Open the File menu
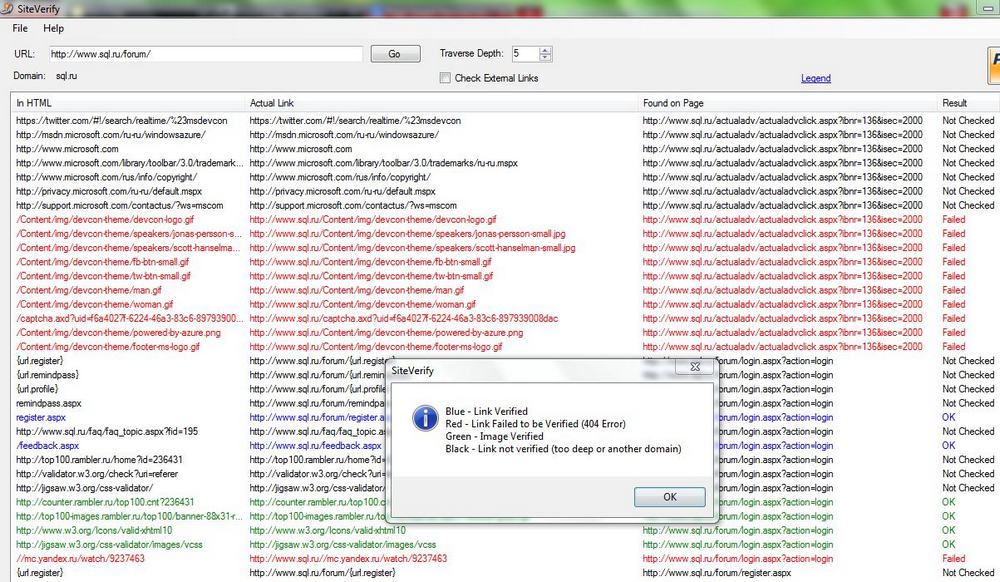Image resolution: width=1000 pixels, height=582 pixels. [x=20, y=29]
